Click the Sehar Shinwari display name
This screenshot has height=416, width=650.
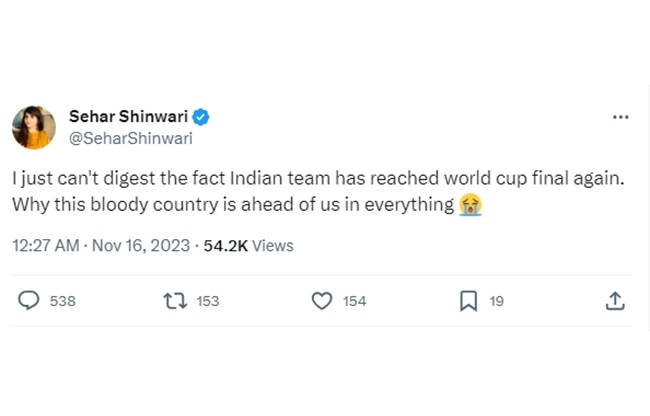[x=129, y=117]
